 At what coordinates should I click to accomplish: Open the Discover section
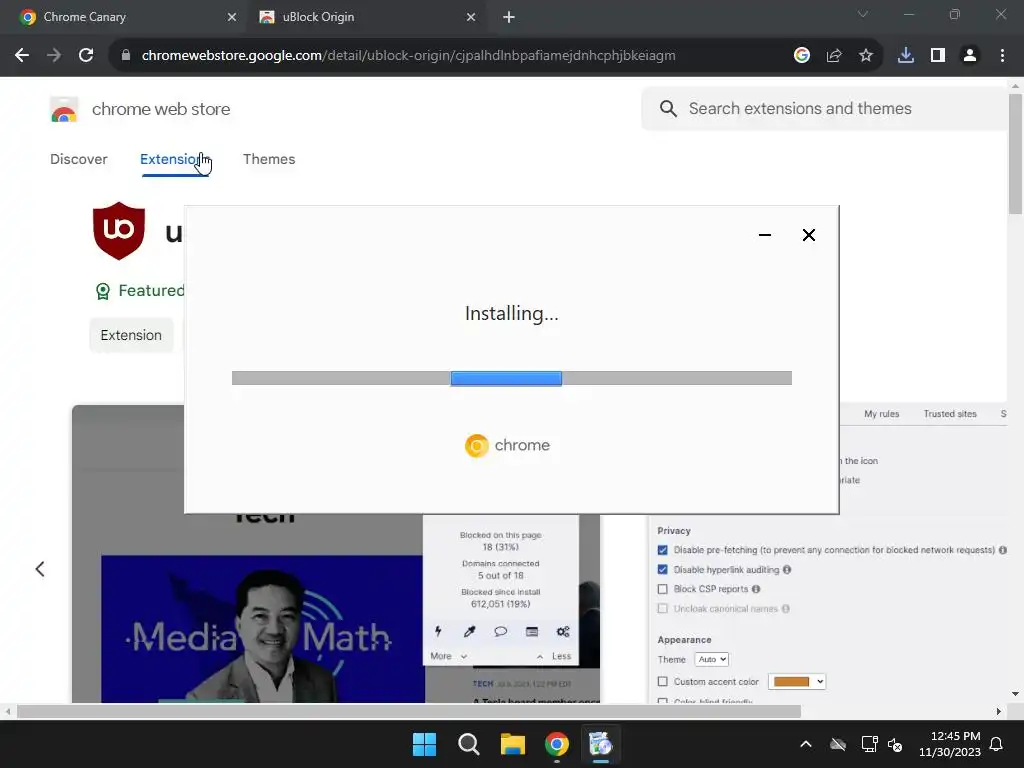(78, 159)
